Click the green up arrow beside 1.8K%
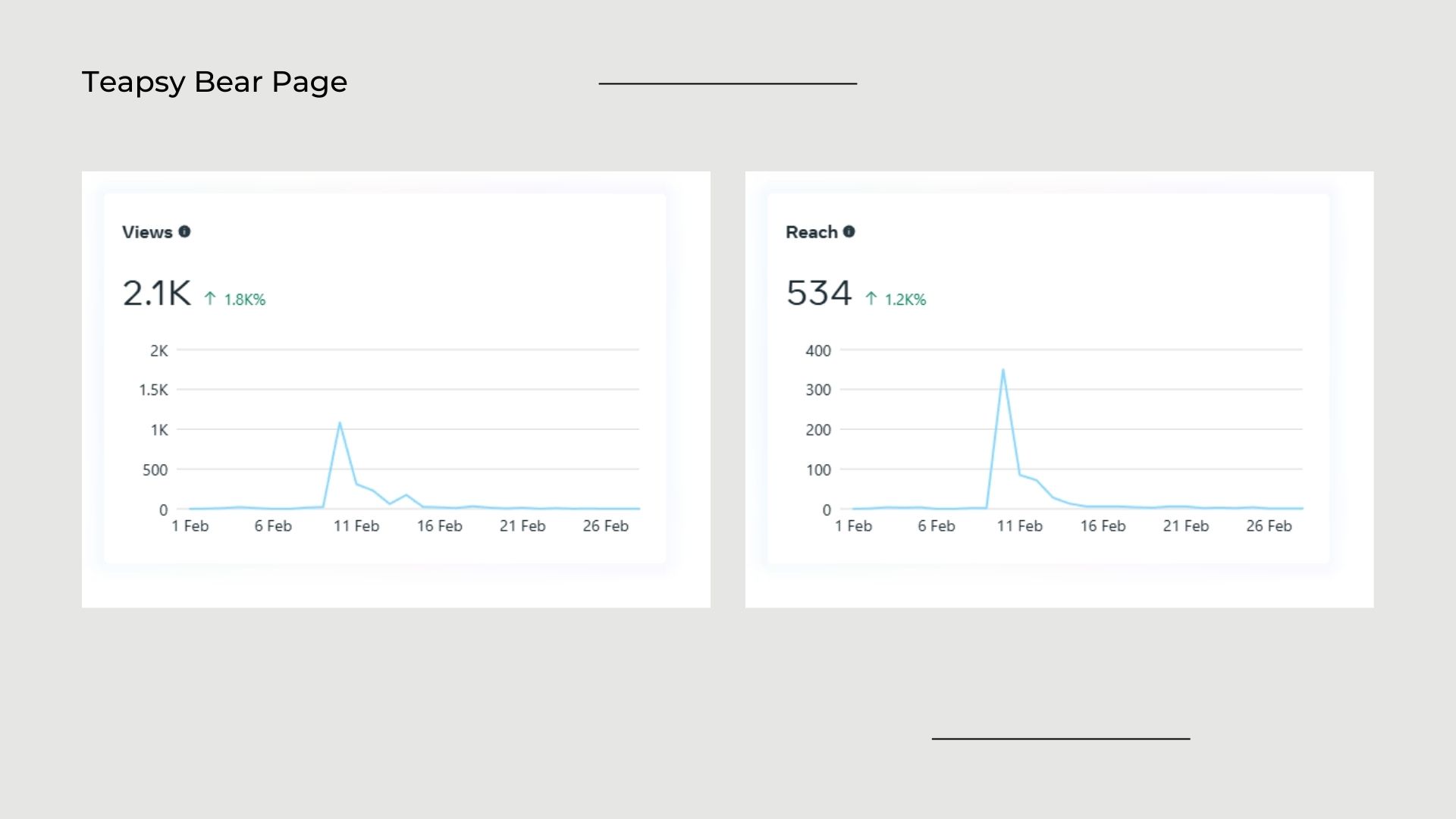This screenshot has height=819, width=1456. tap(210, 299)
